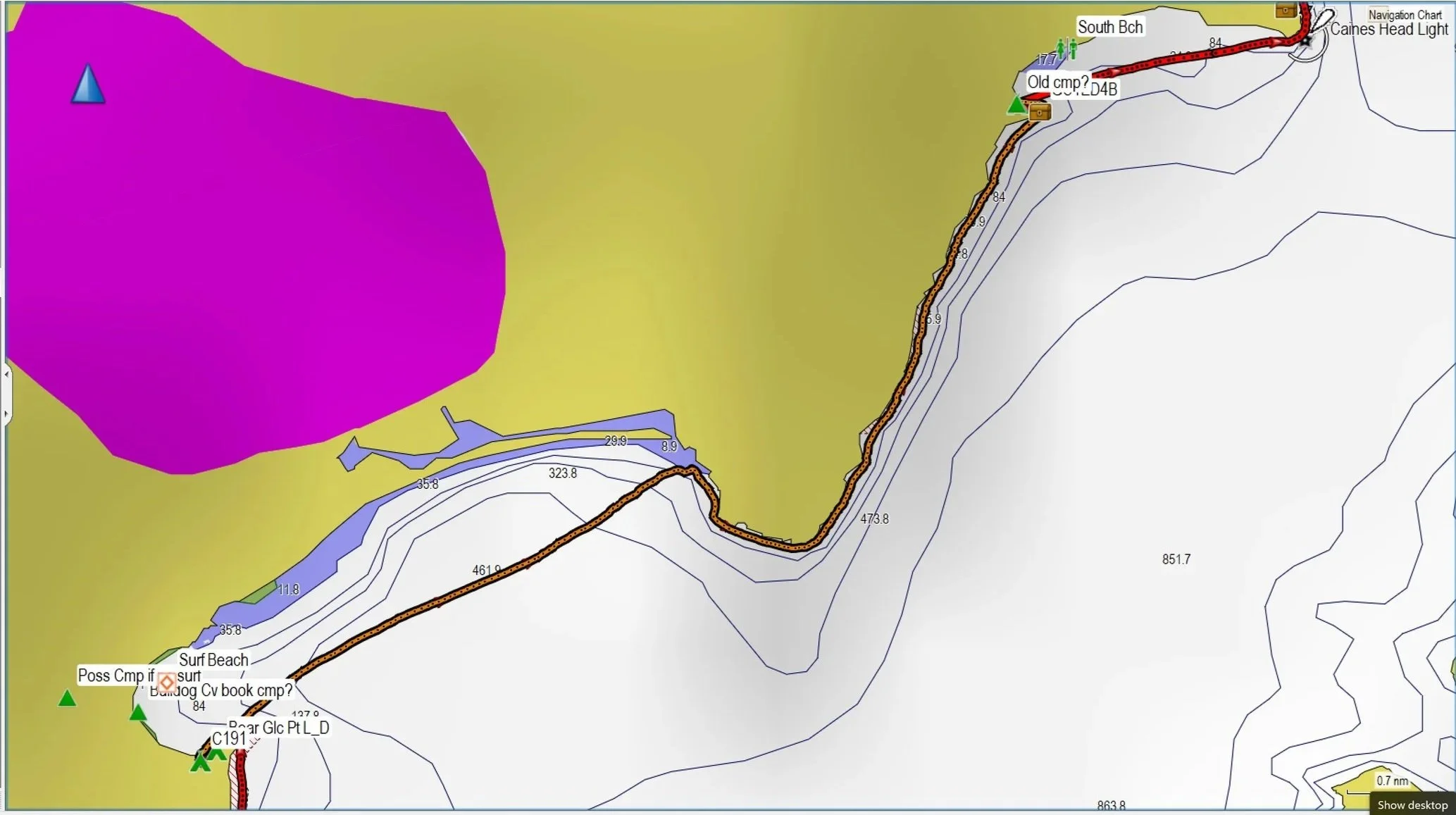This screenshot has height=815, width=1456.
Task: Select the South Bch waypoint label
Action: pos(1110,27)
